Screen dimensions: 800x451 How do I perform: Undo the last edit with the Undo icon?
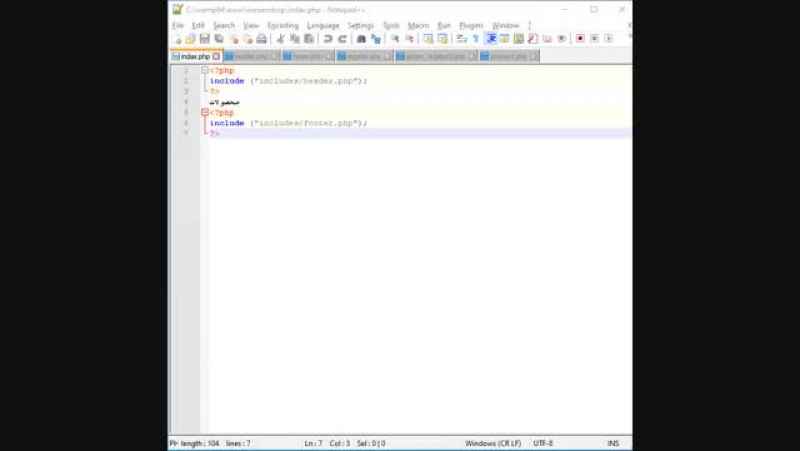click(x=328, y=39)
